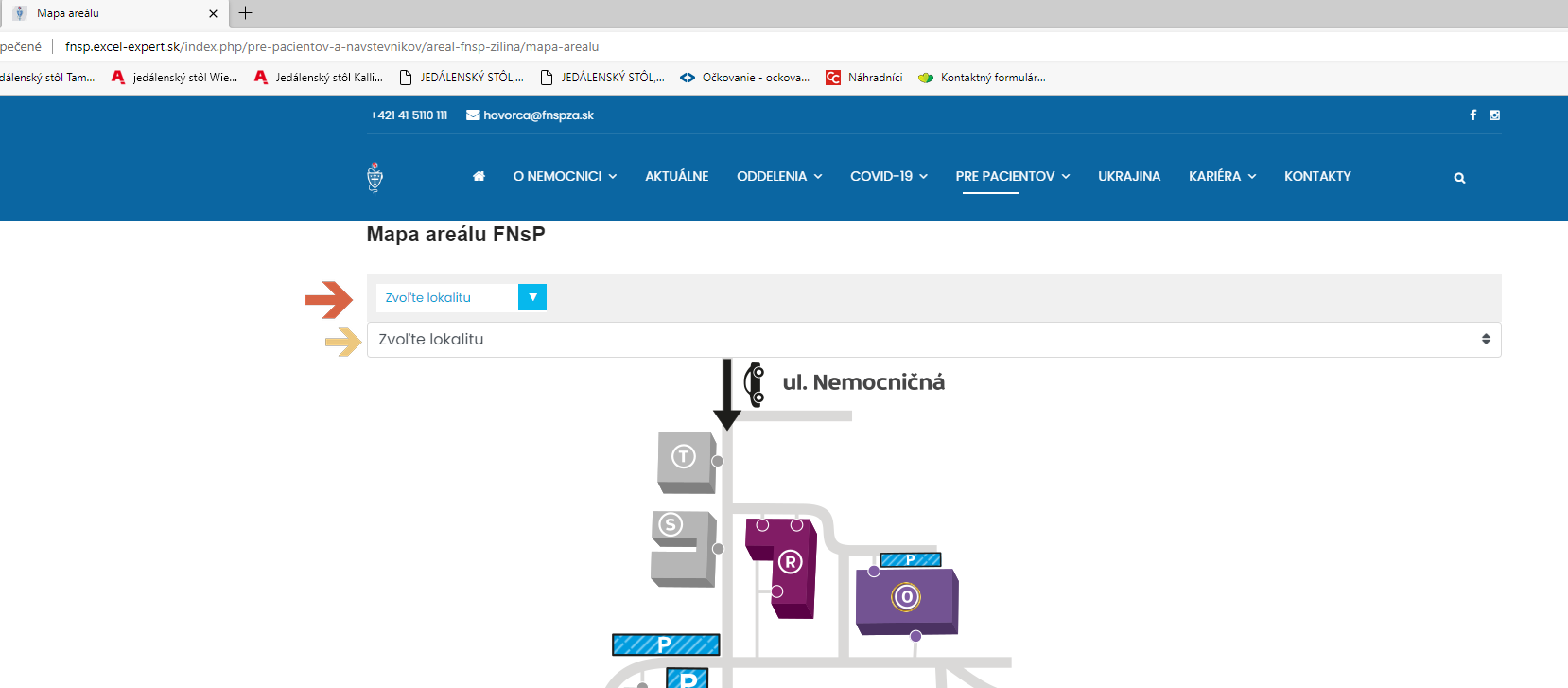Open the site search magnifier icon
This screenshot has width=1568, height=688.
click(x=1459, y=178)
